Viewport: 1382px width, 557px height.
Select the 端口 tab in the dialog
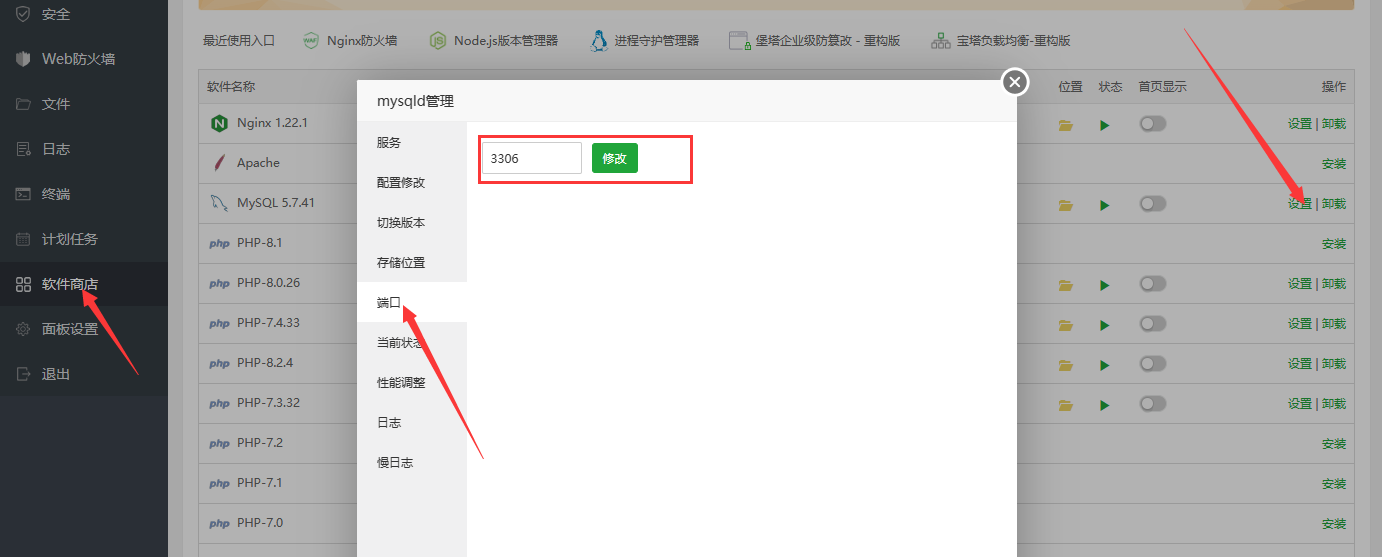412,302
